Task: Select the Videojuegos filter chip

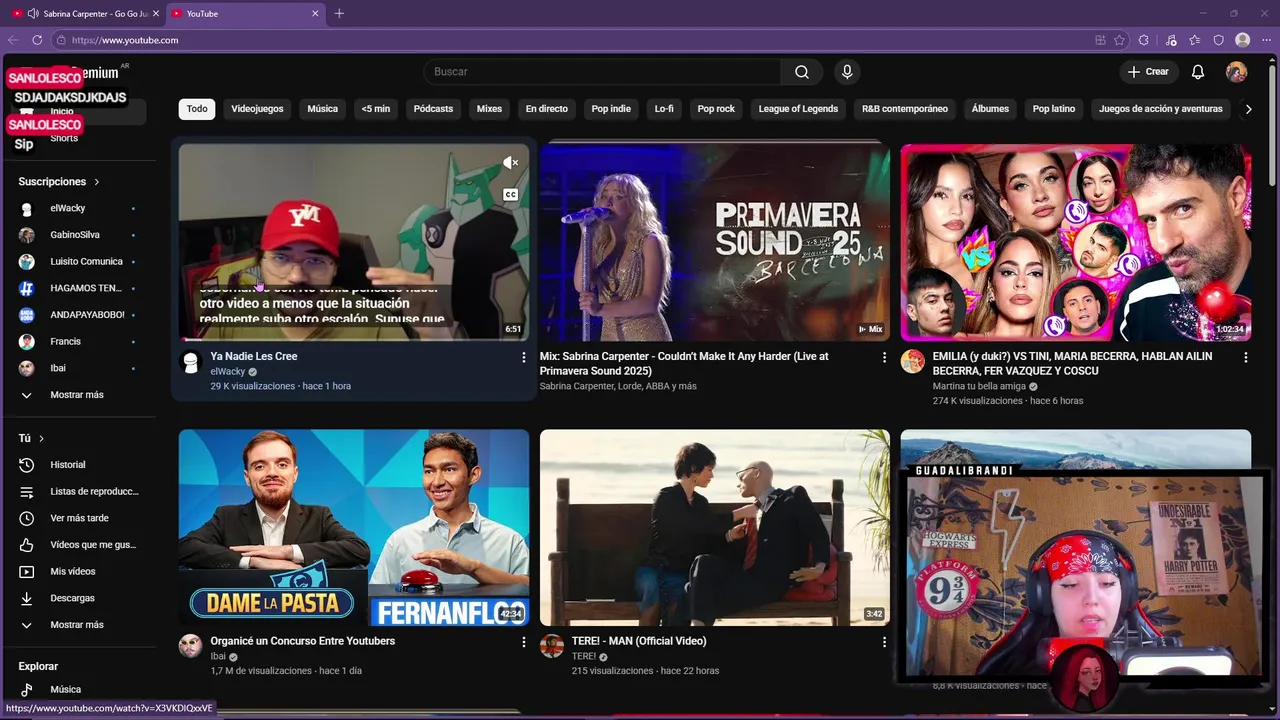Action: click(x=257, y=109)
